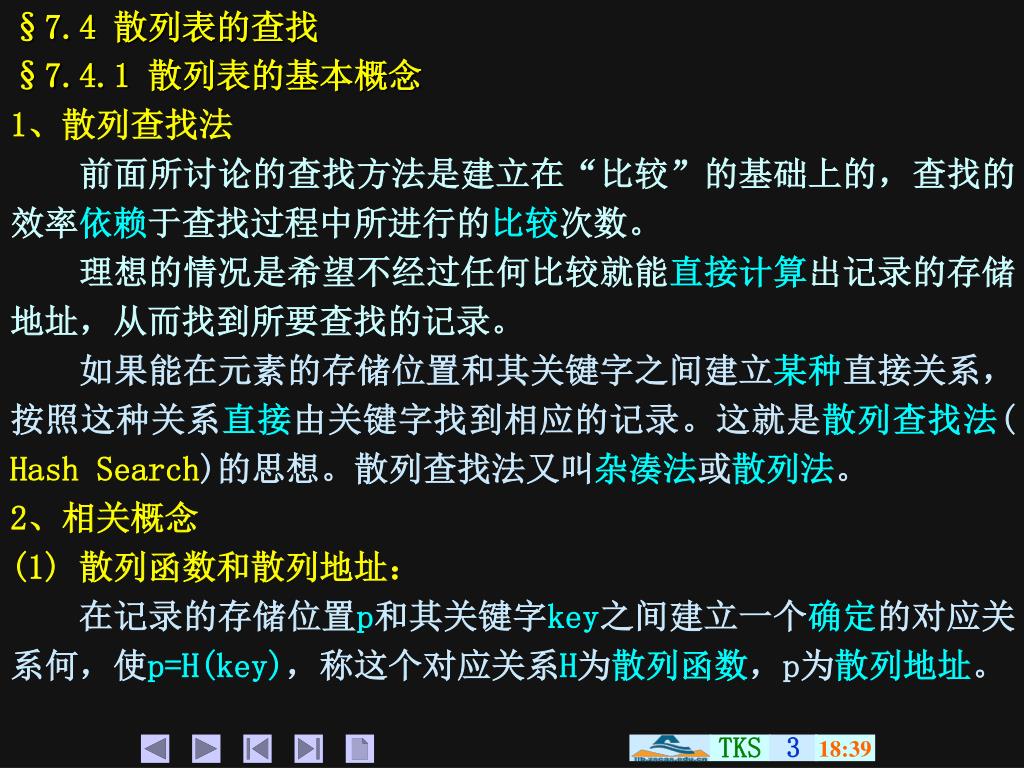Click the cyan term '散列法' before the period
Screen dimensions: 1024x768
click(x=783, y=469)
